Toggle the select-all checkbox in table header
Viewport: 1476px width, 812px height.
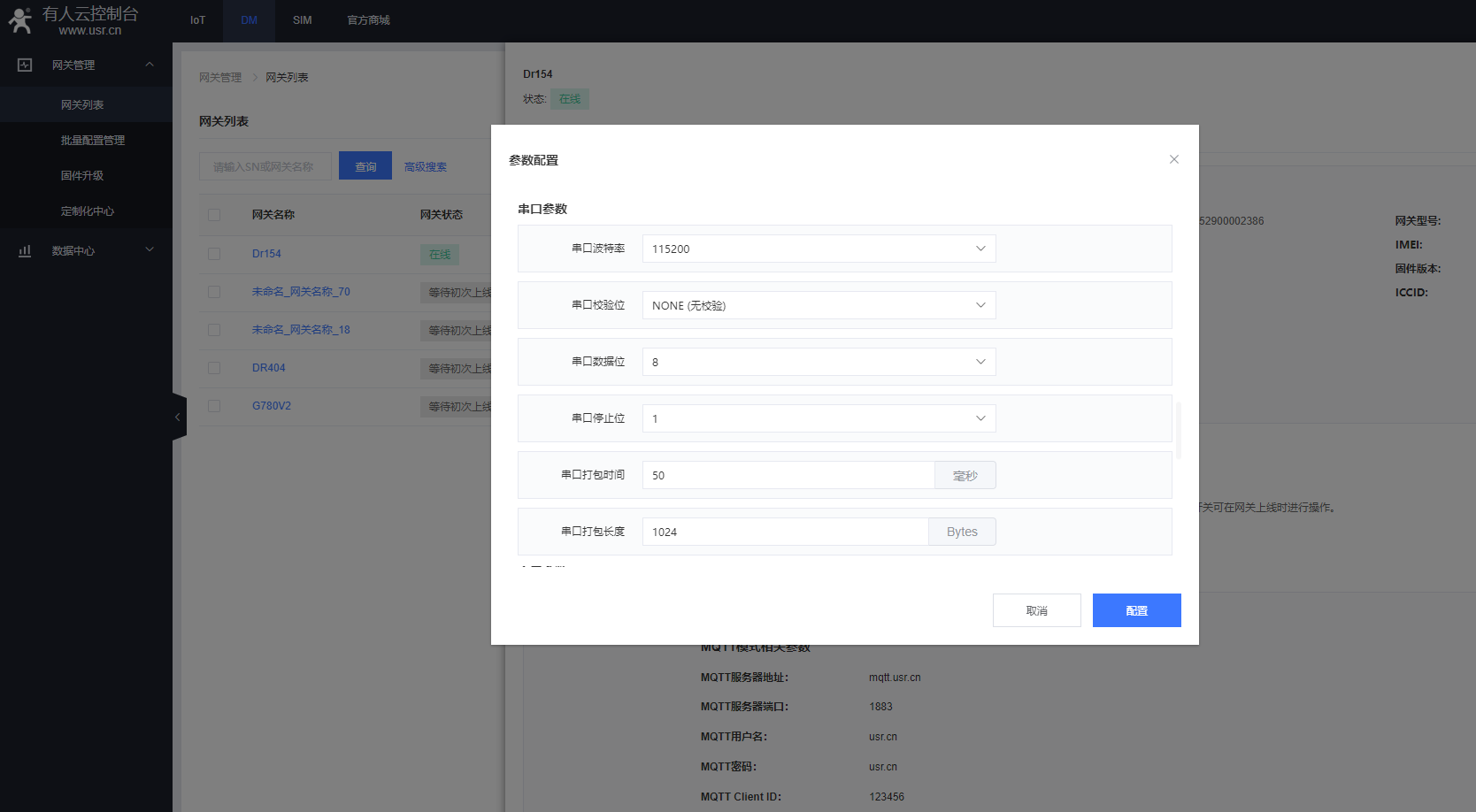214,215
